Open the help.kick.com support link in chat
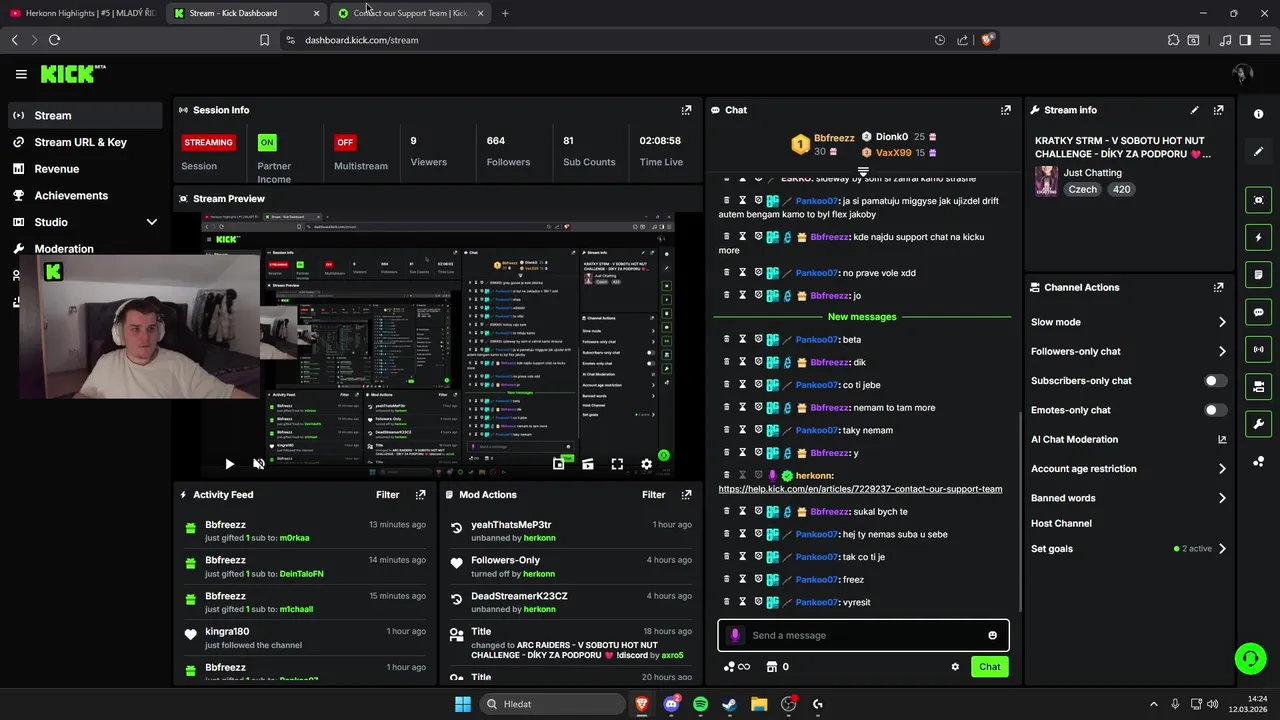This screenshot has height=720, width=1280. click(860, 489)
